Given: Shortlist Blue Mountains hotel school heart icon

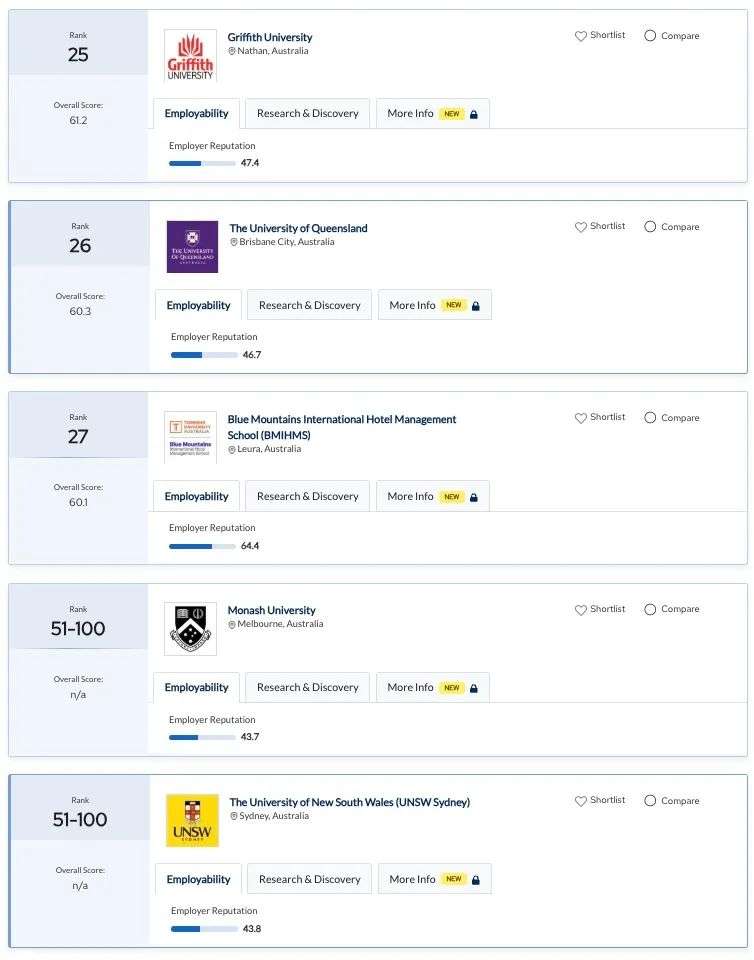Looking at the screenshot, I should [581, 418].
